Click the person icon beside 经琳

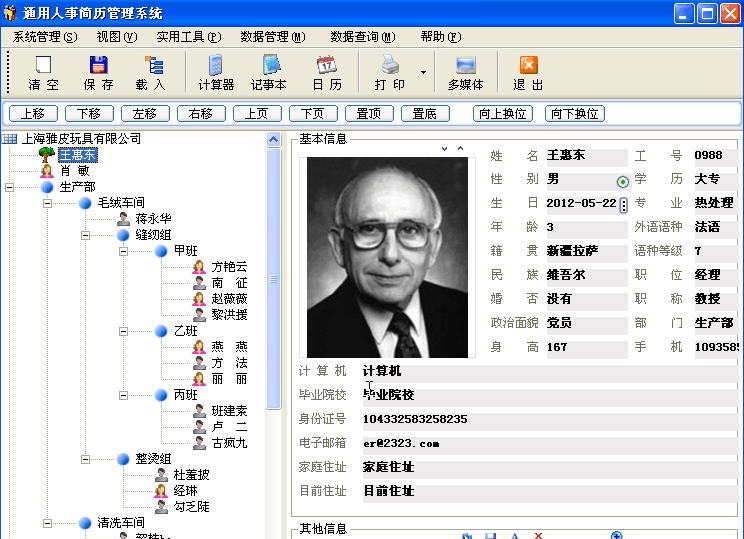click(x=161, y=491)
